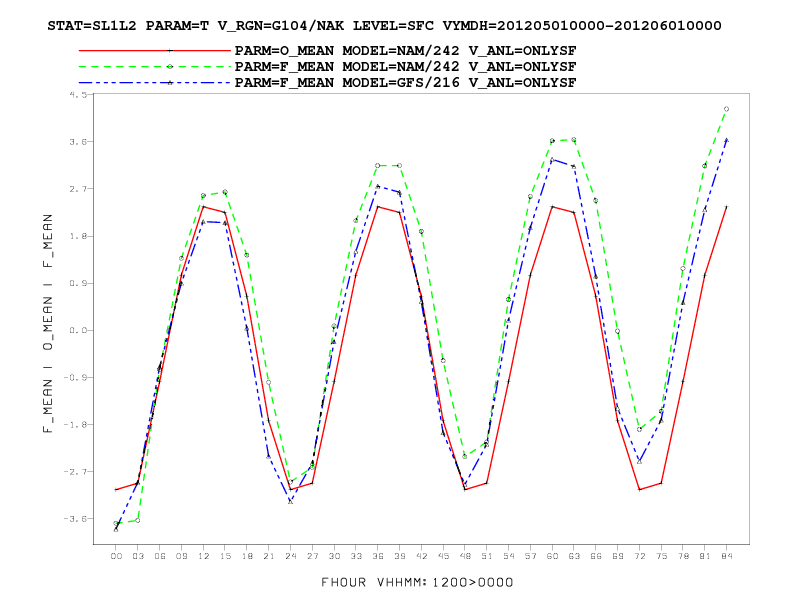This screenshot has height=612, width=792.
Task: Click the x-axis tick label 12
Action: [203, 556]
